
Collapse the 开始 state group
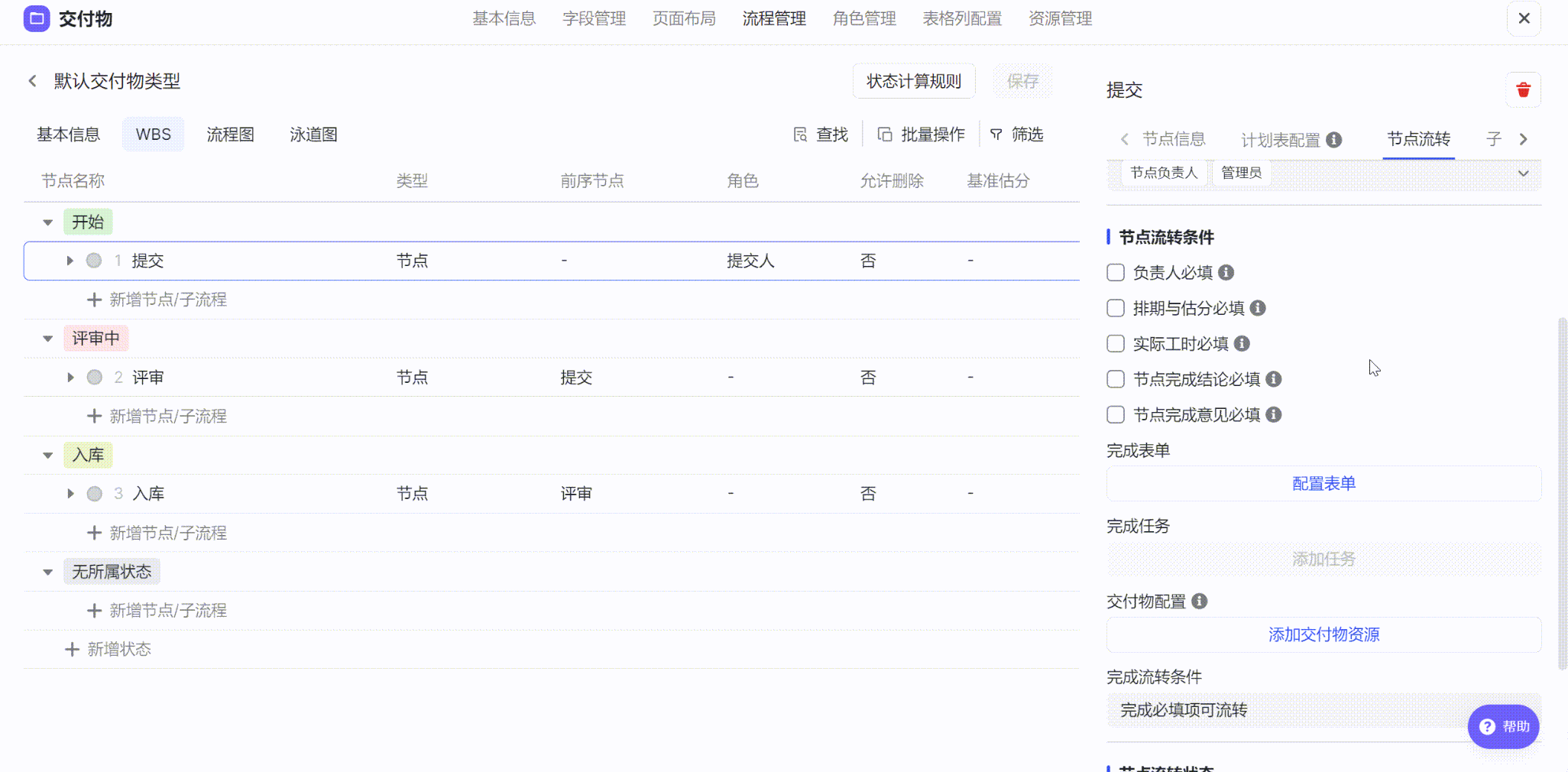click(47, 222)
